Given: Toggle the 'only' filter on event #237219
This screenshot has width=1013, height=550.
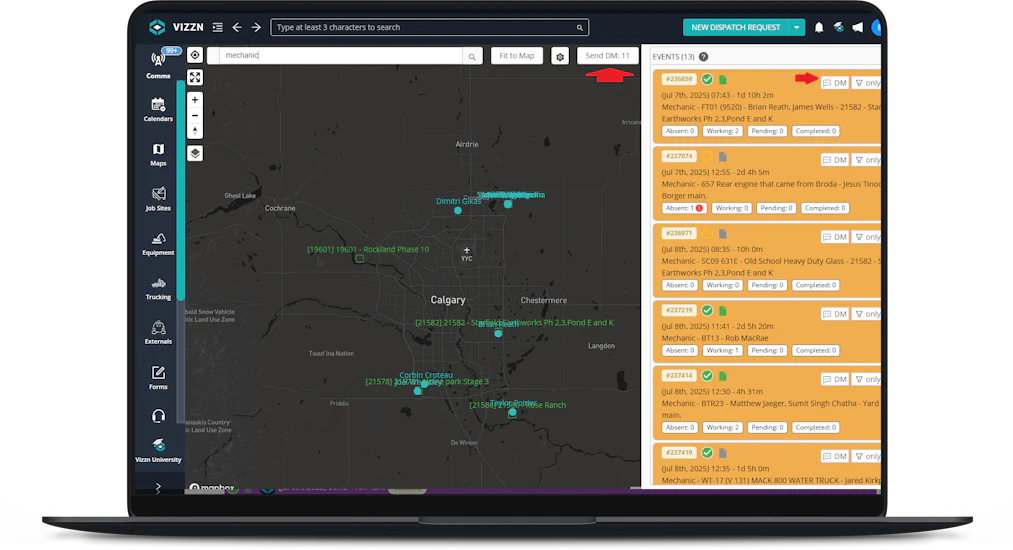Looking at the screenshot, I should [867, 314].
